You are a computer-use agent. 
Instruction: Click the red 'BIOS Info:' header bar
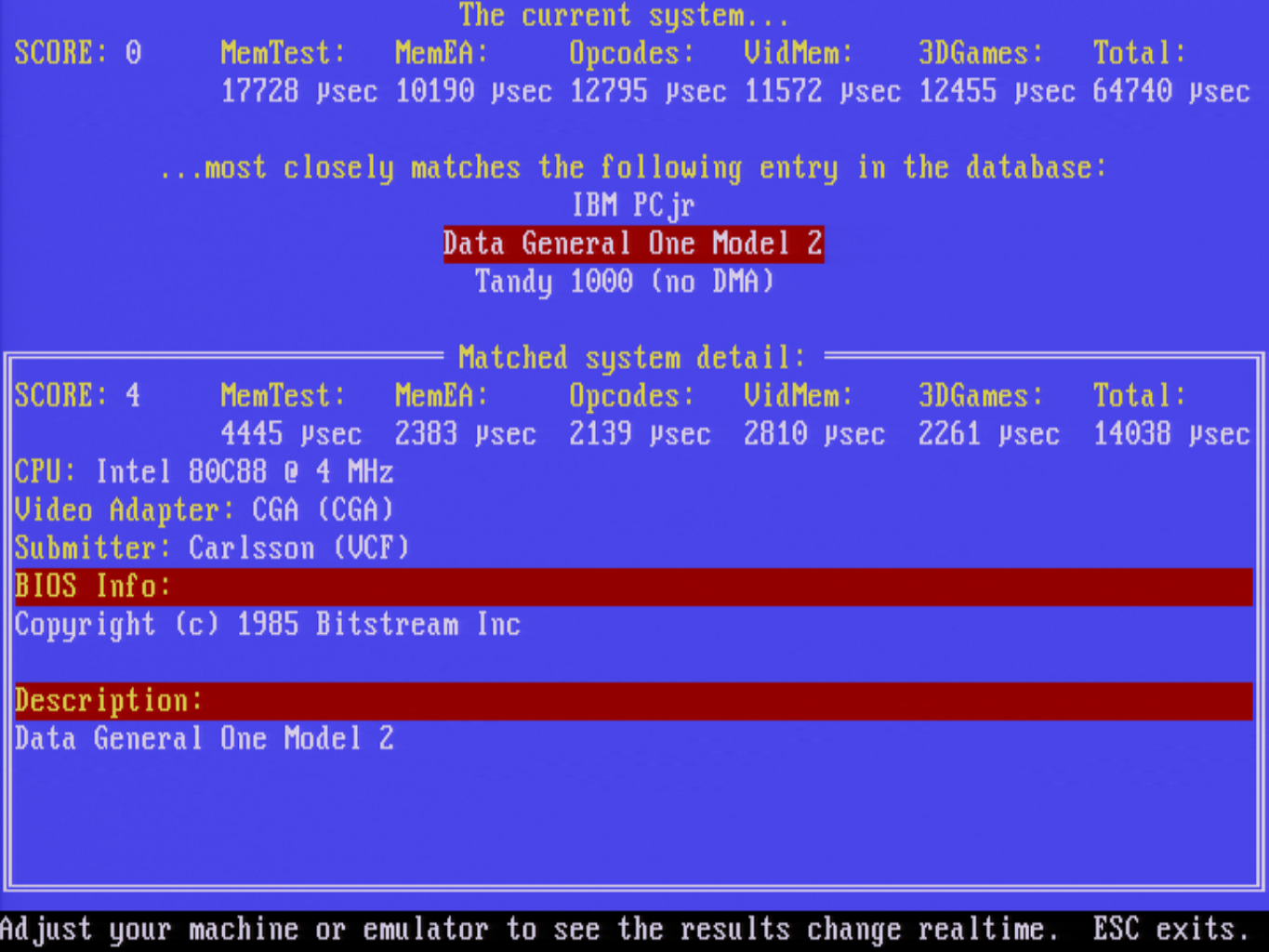tap(633, 587)
